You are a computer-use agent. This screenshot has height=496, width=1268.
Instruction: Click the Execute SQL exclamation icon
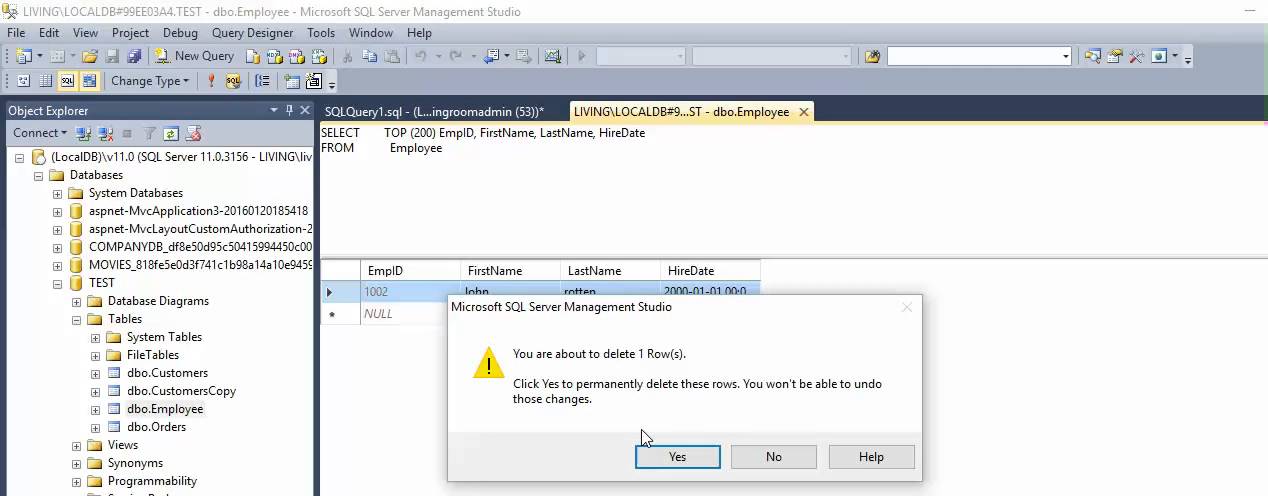pos(211,81)
